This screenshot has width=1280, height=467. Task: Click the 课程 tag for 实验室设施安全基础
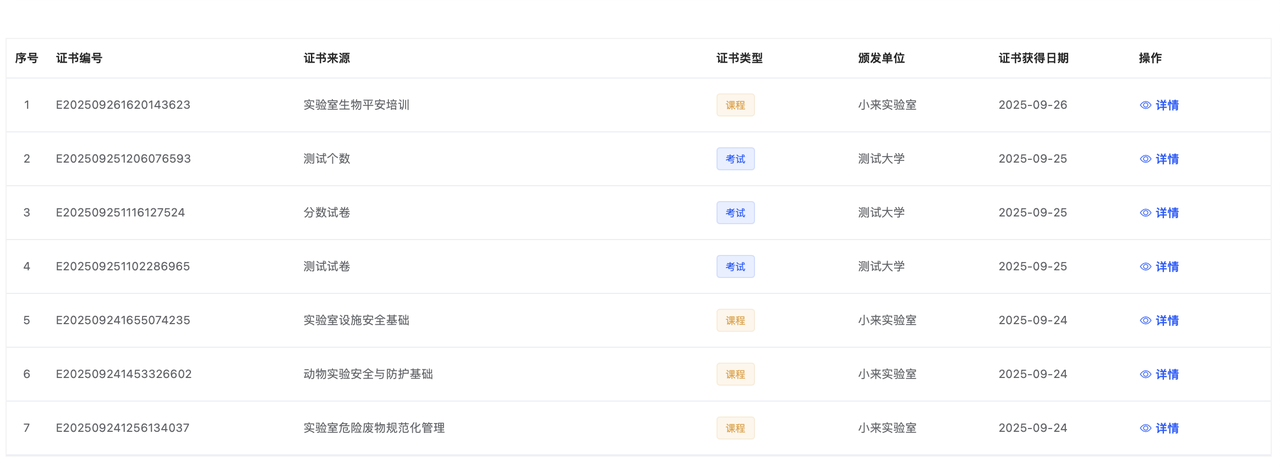(735, 321)
